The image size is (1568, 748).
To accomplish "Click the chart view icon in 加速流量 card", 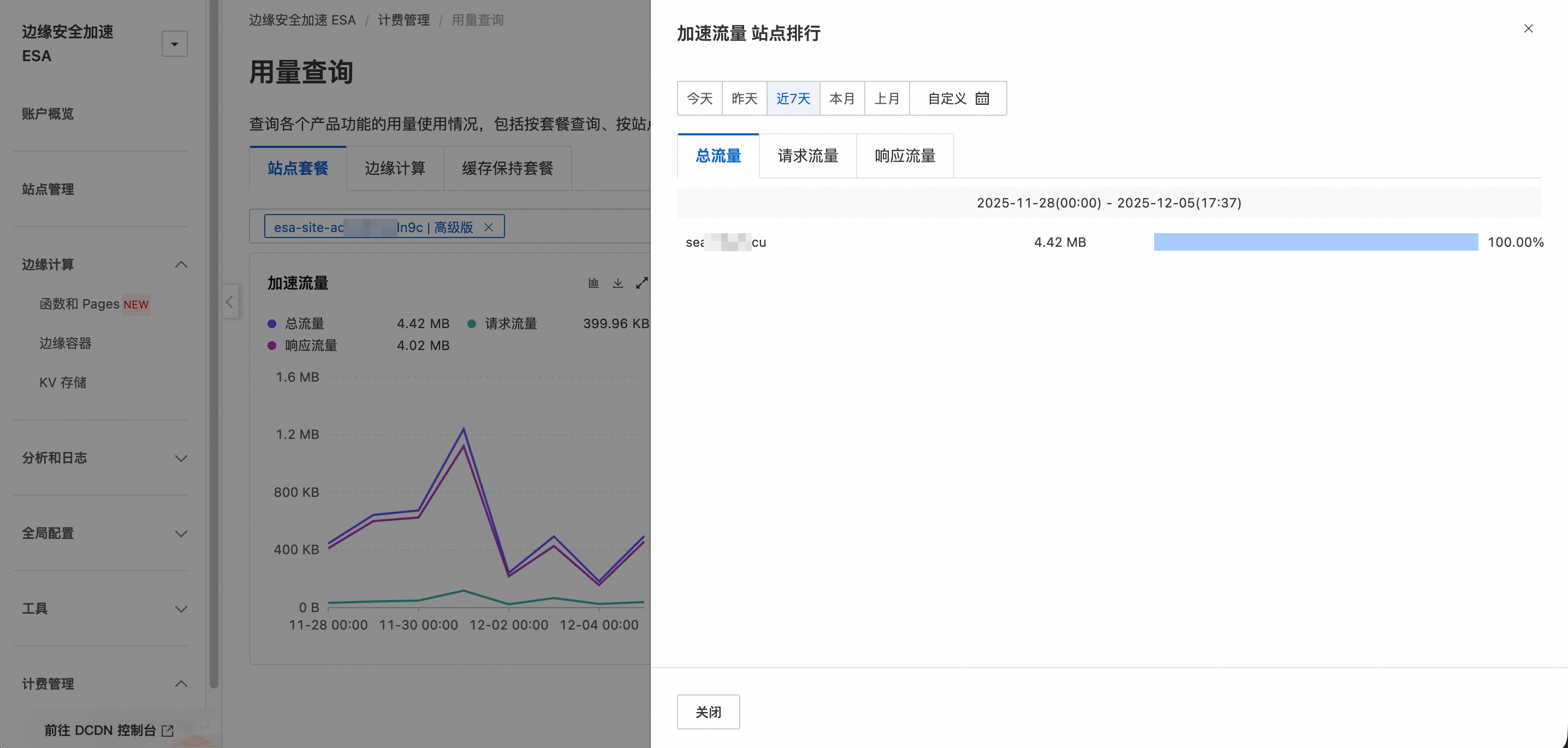I will coord(593,283).
